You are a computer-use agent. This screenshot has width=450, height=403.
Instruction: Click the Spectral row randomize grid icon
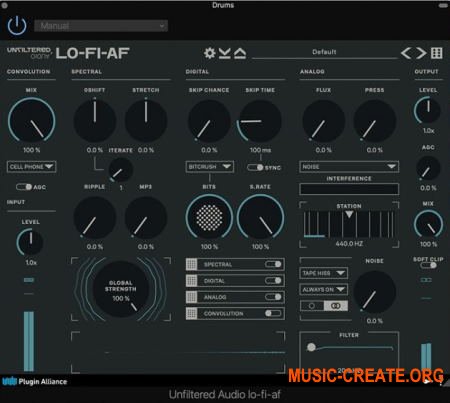191,264
